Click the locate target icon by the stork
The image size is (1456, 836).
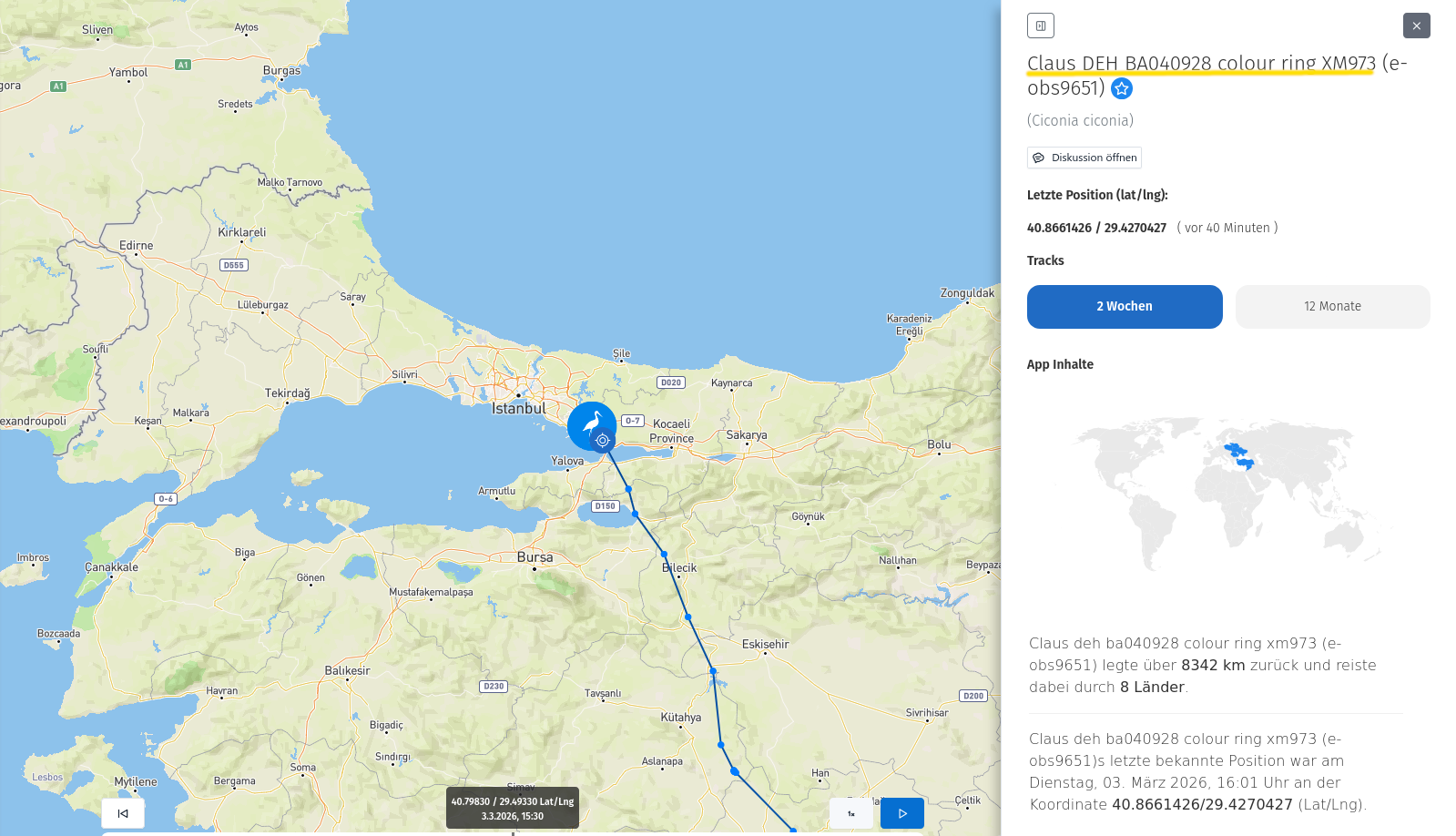(x=603, y=441)
